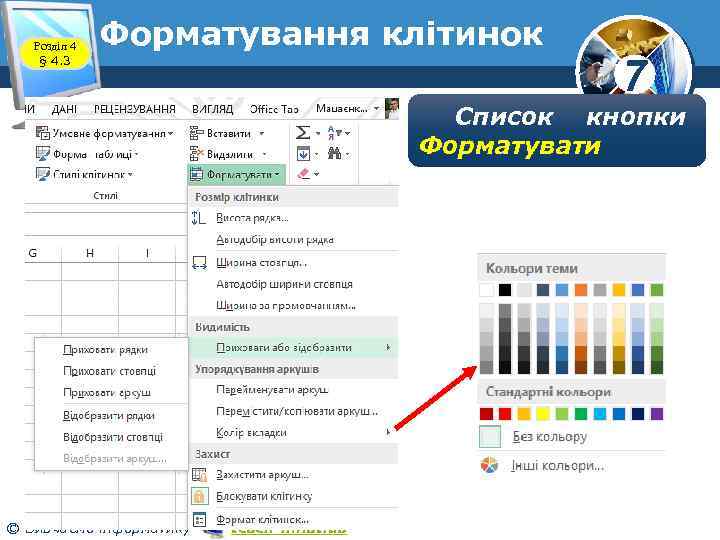This screenshot has height=540, width=720.
Task: Expand the Колір вкладки submenu arrow
Action: click(x=388, y=432)
